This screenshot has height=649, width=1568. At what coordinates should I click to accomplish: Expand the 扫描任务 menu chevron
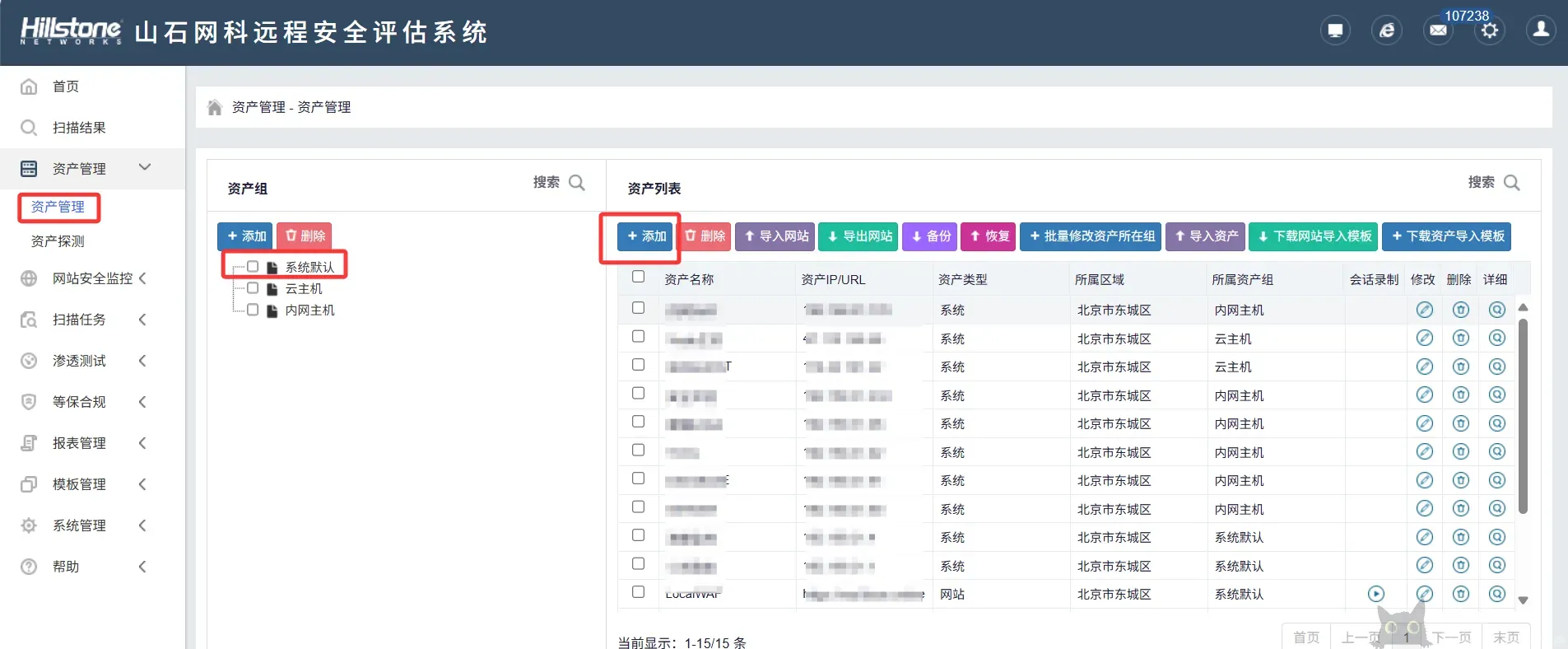coord(142,320)
